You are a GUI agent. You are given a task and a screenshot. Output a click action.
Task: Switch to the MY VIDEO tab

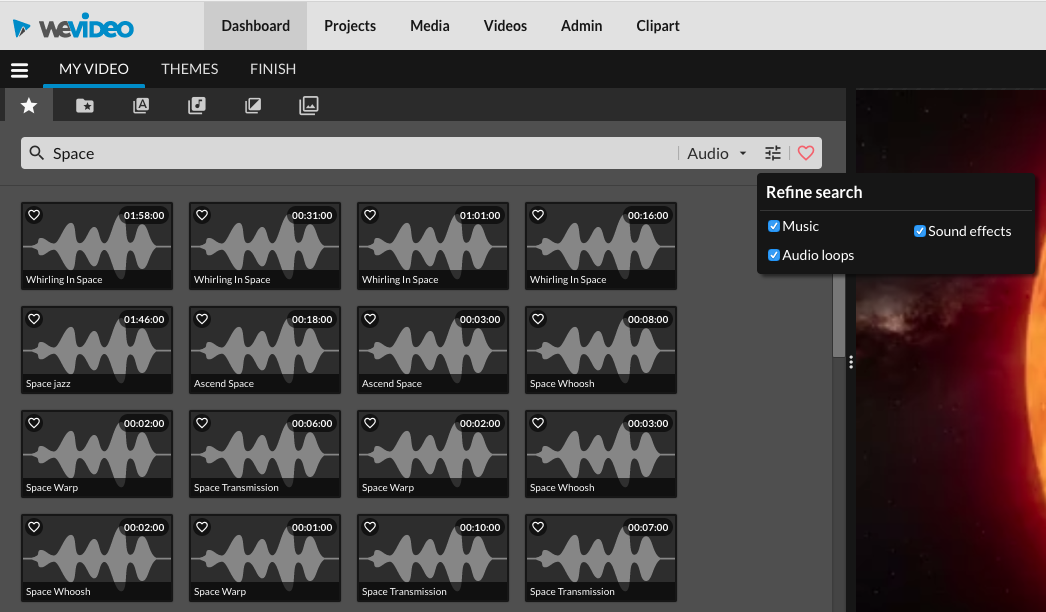tap(93, 69)
